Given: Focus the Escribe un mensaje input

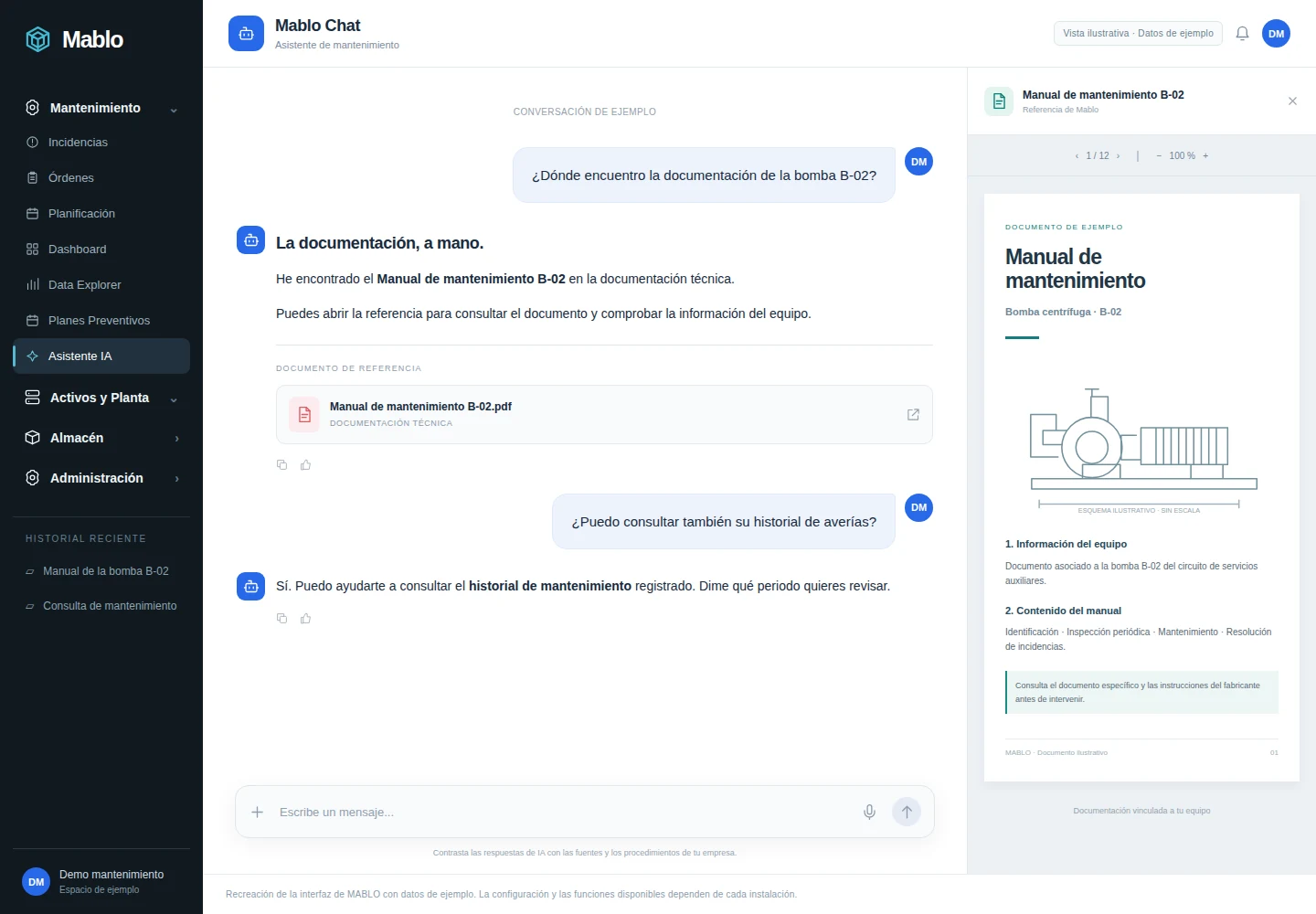Looking at the screenshot, I should [x=564, y=812].
